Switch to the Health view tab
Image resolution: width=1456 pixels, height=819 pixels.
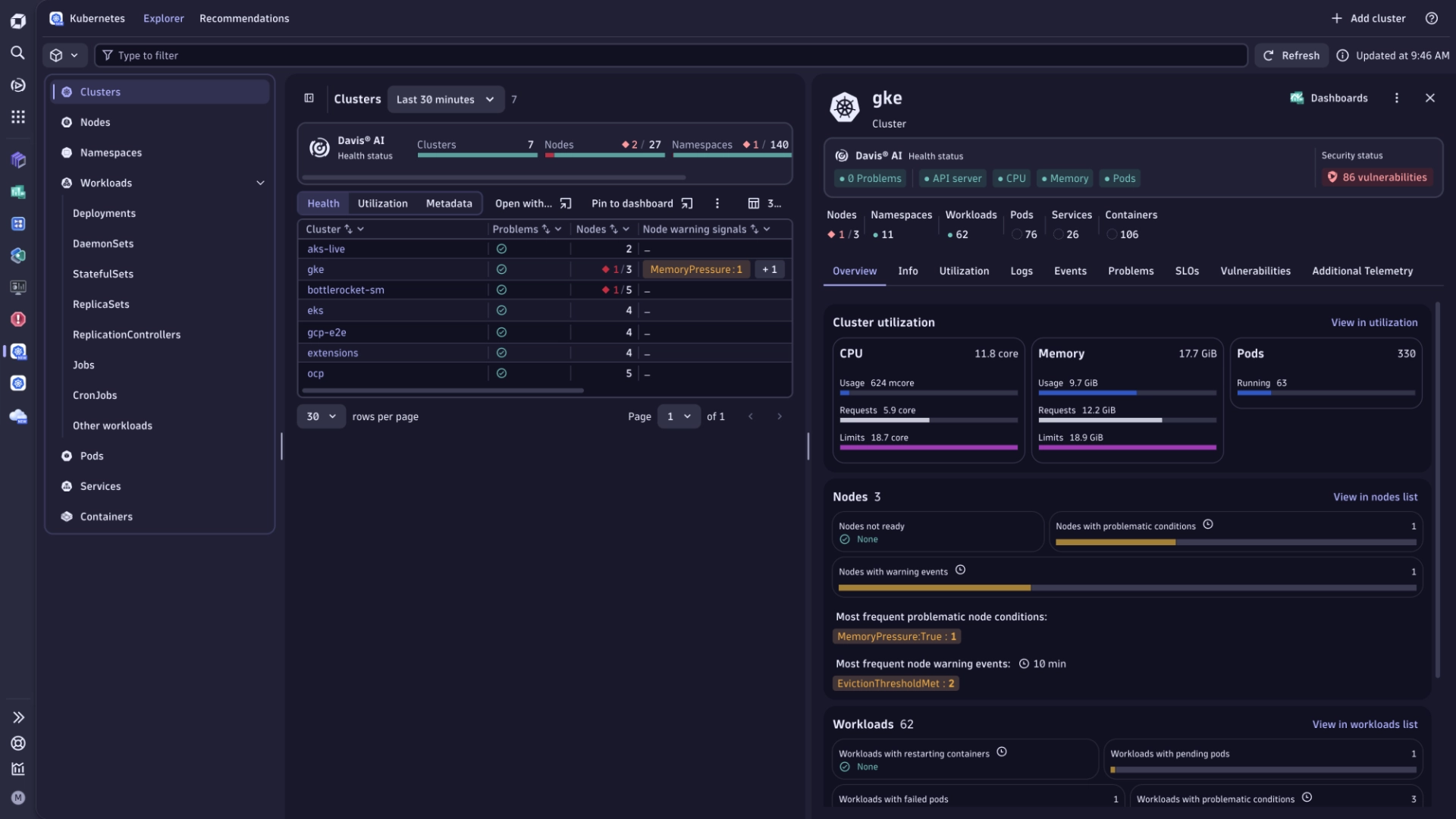[323, 203]
